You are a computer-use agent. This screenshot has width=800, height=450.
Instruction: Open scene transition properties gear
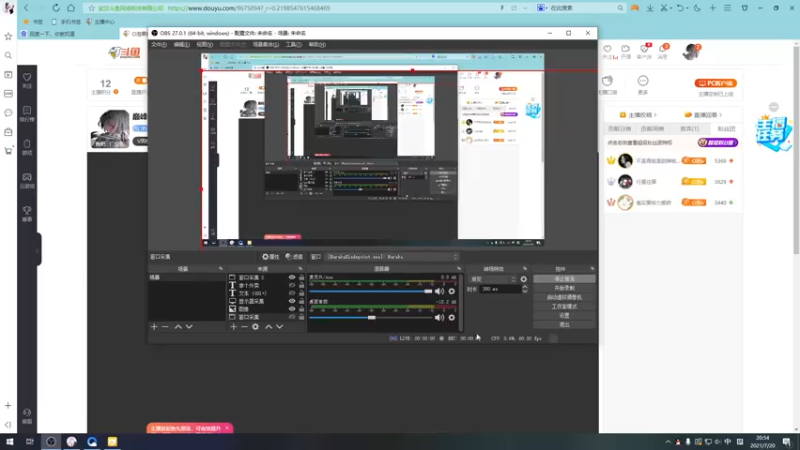tap(523, 279)
